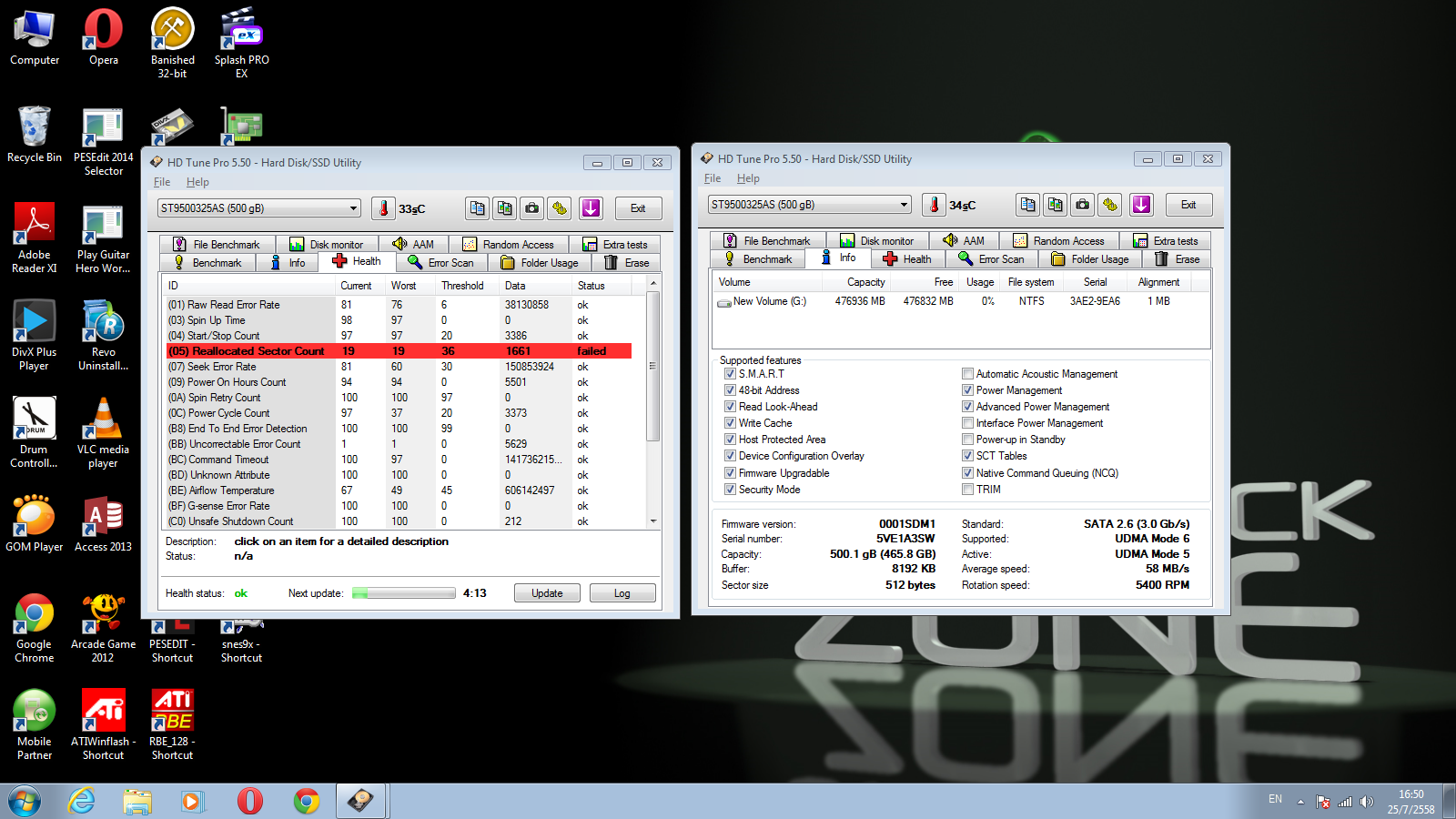Click Exit button in the Info window

point(1188,205)
